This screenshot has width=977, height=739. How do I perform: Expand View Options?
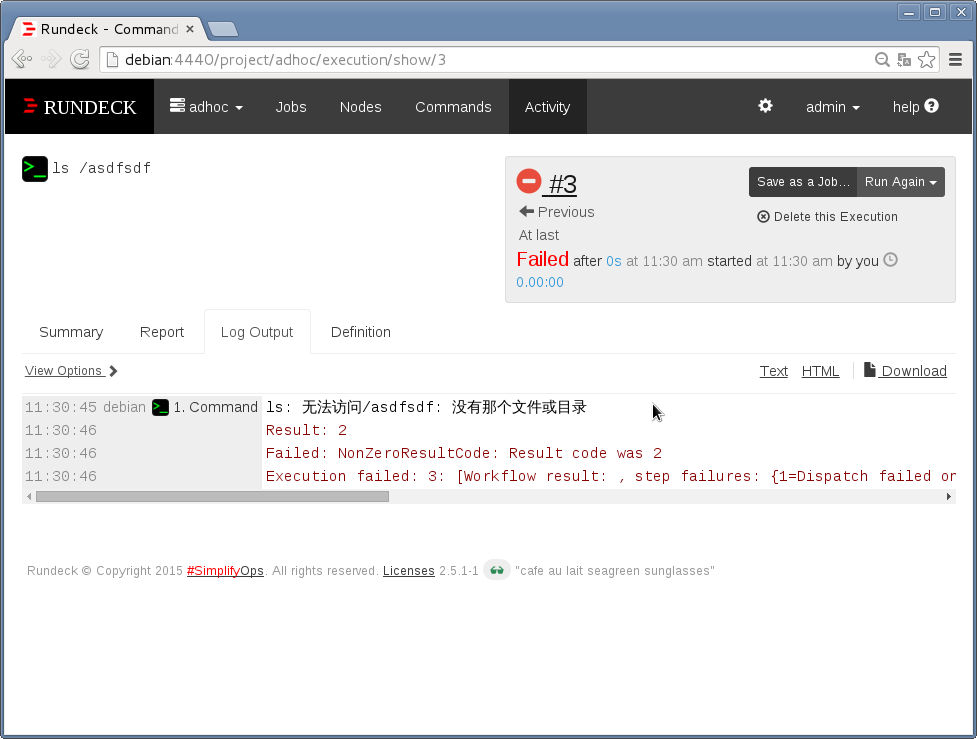(71, 371)
